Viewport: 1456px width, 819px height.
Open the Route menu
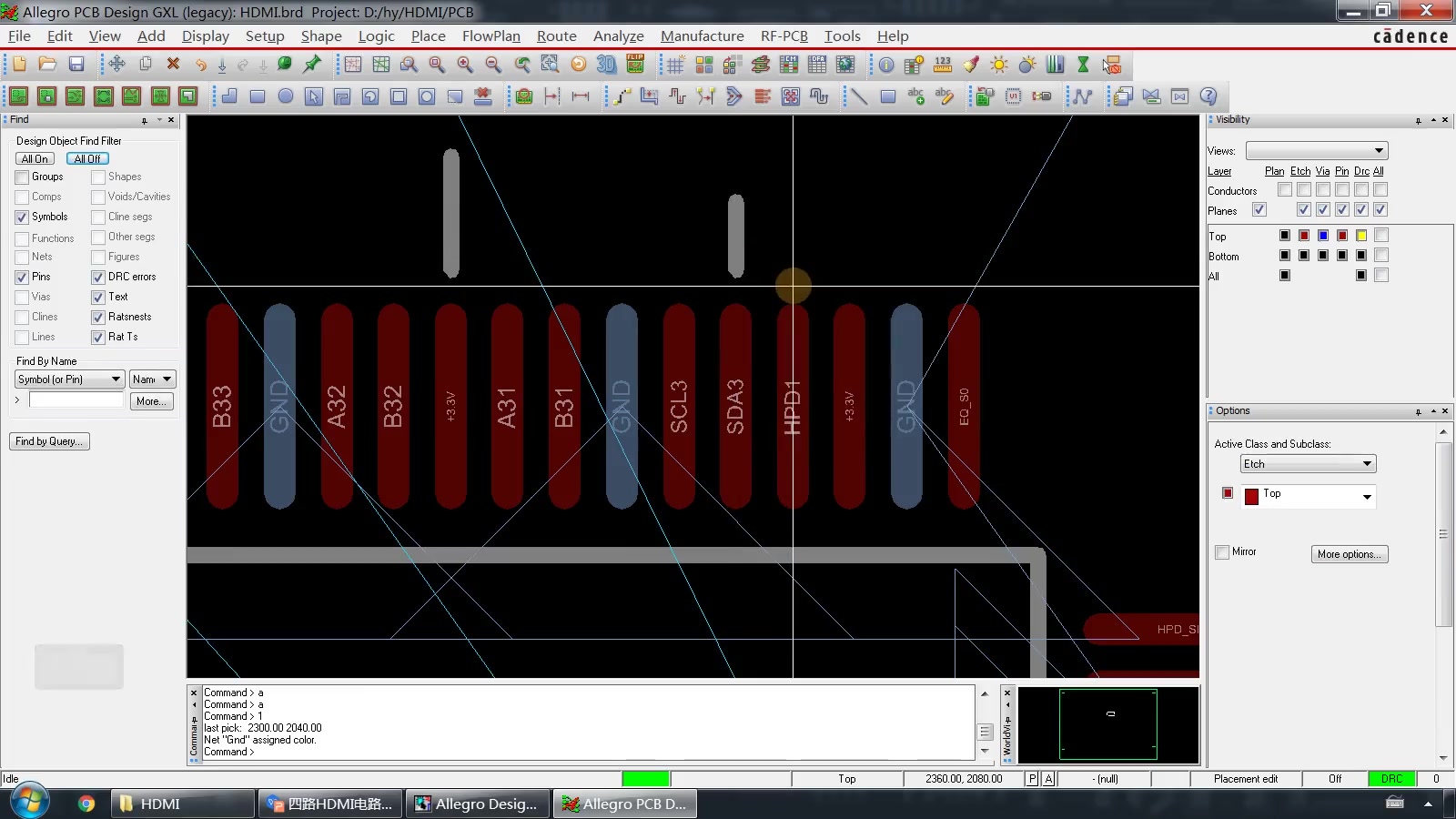tap(557, 35)
